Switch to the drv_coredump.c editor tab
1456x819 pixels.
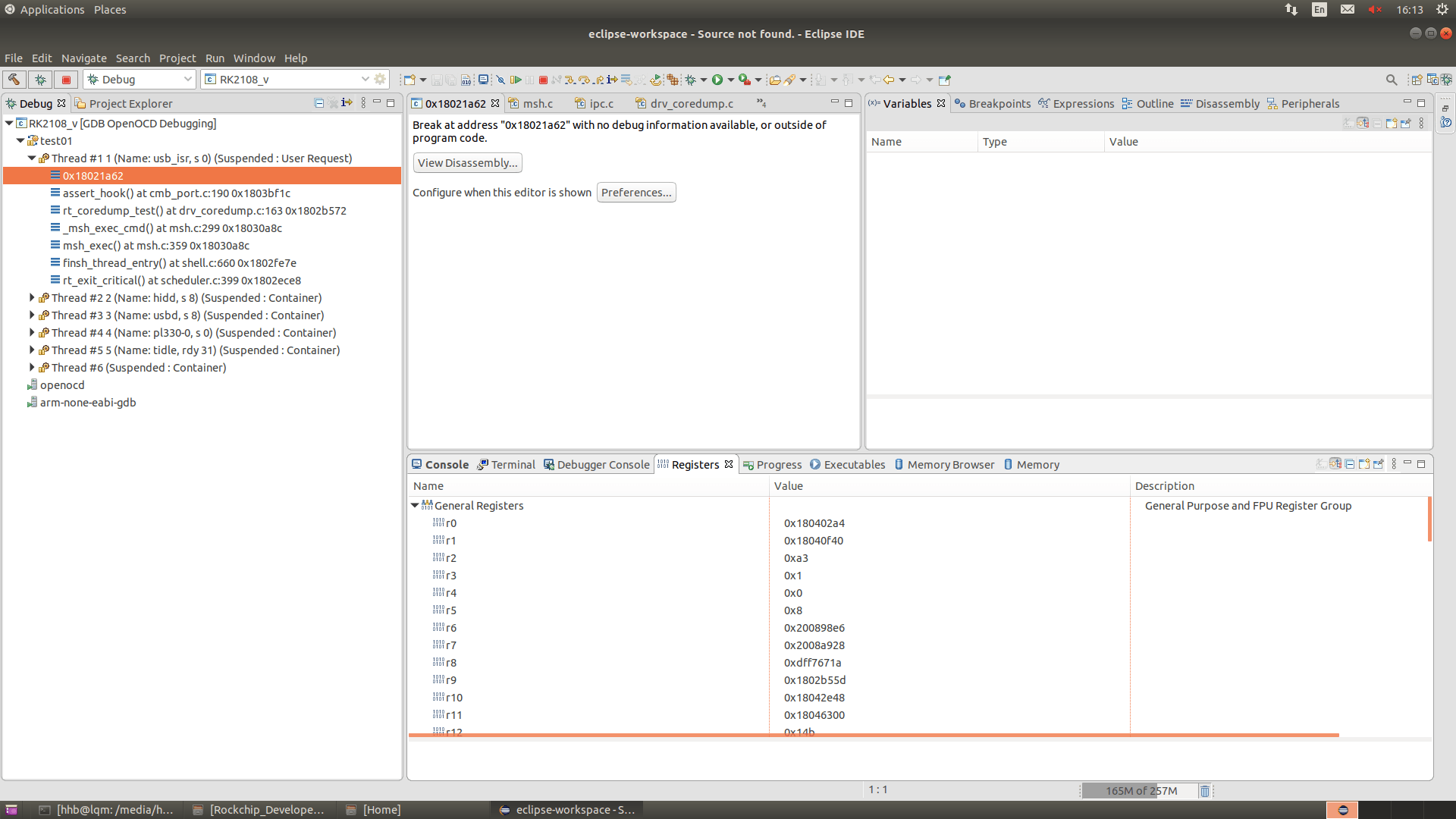coord(685,104)
